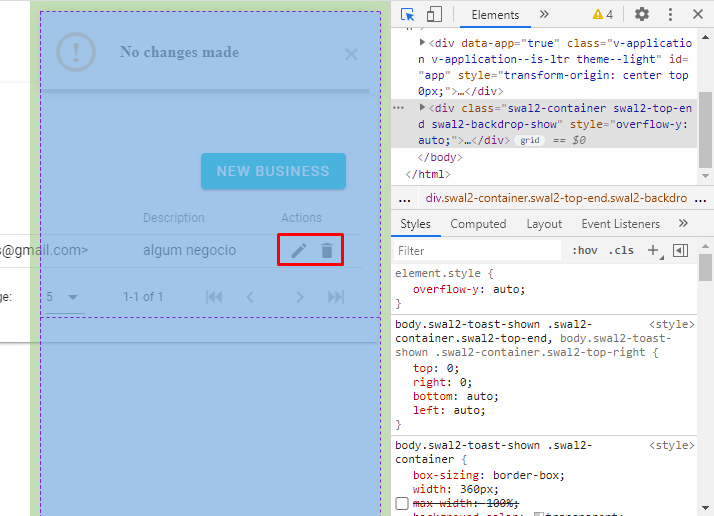Edit the top: 0 declaration value
The width and height of the screenshot is (714, 516).
449,368
